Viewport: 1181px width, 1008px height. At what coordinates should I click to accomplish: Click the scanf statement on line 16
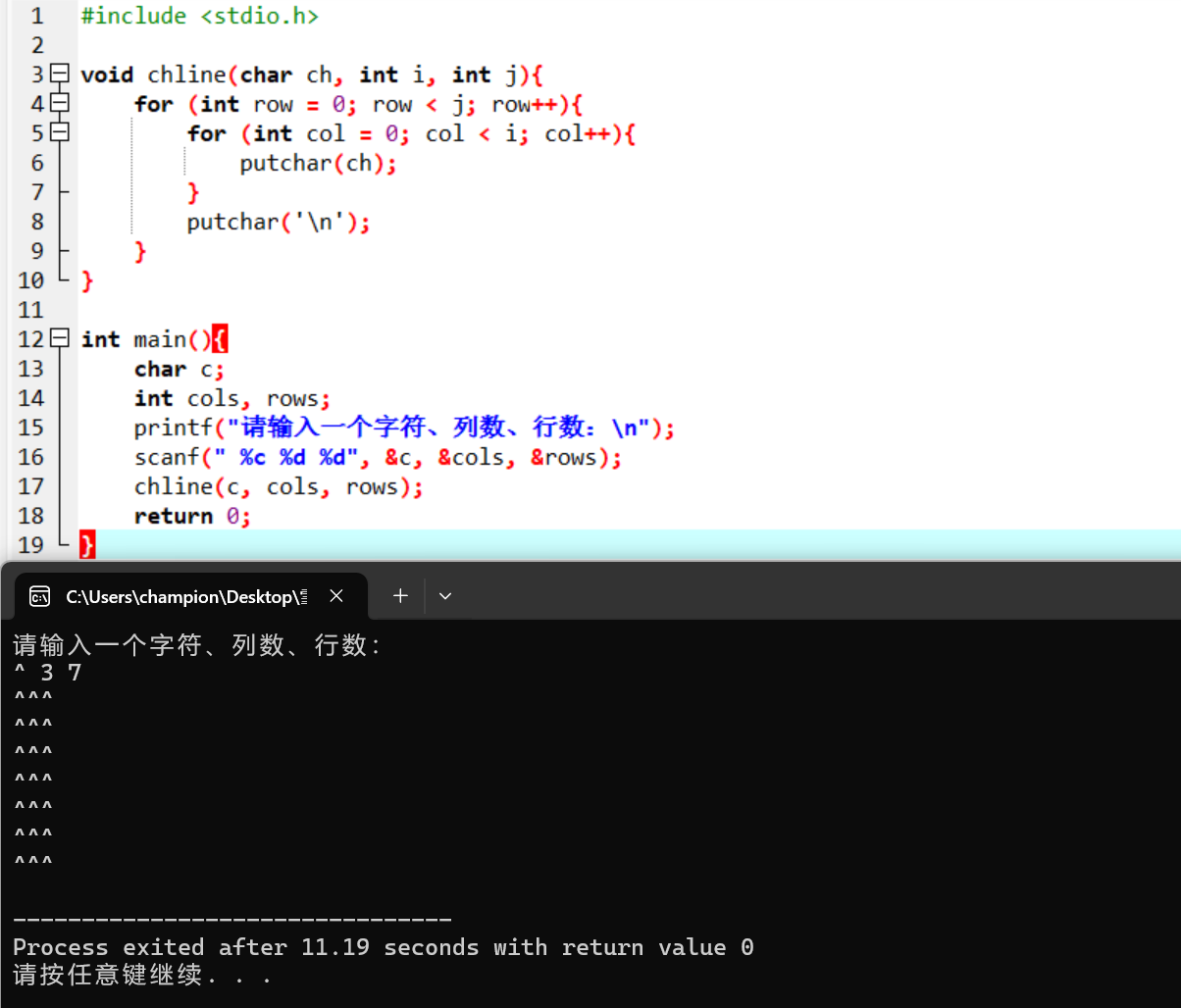(x=379, y=457)
